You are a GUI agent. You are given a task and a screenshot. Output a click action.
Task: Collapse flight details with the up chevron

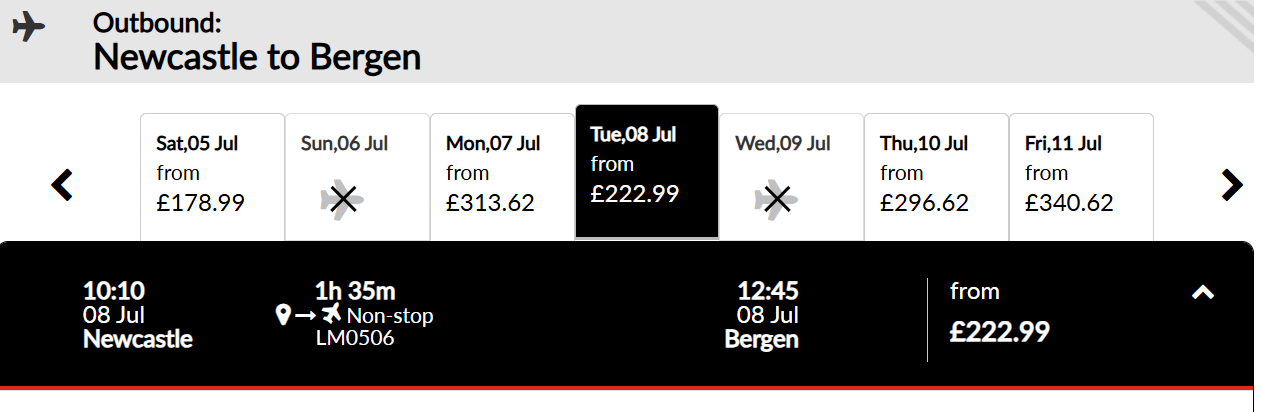click(1203, 292)
